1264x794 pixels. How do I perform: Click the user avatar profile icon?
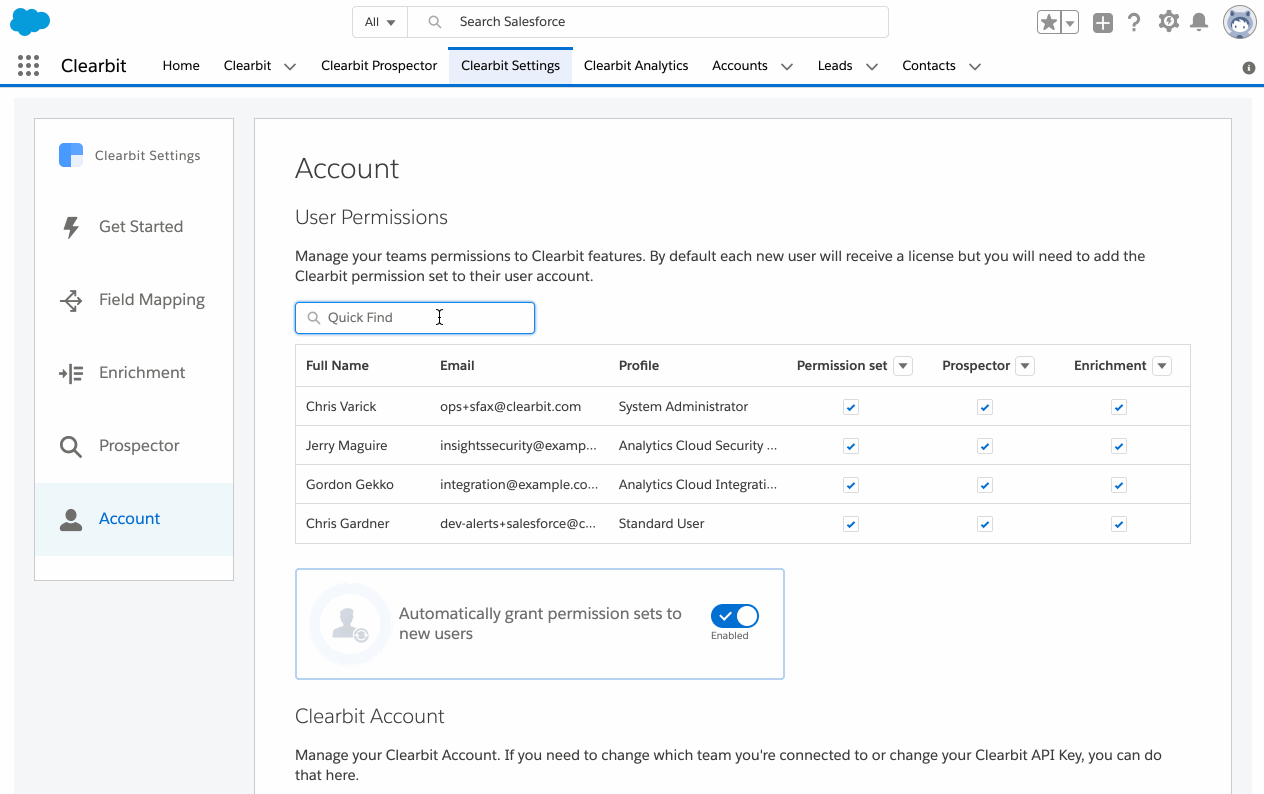click(1240, 22)
